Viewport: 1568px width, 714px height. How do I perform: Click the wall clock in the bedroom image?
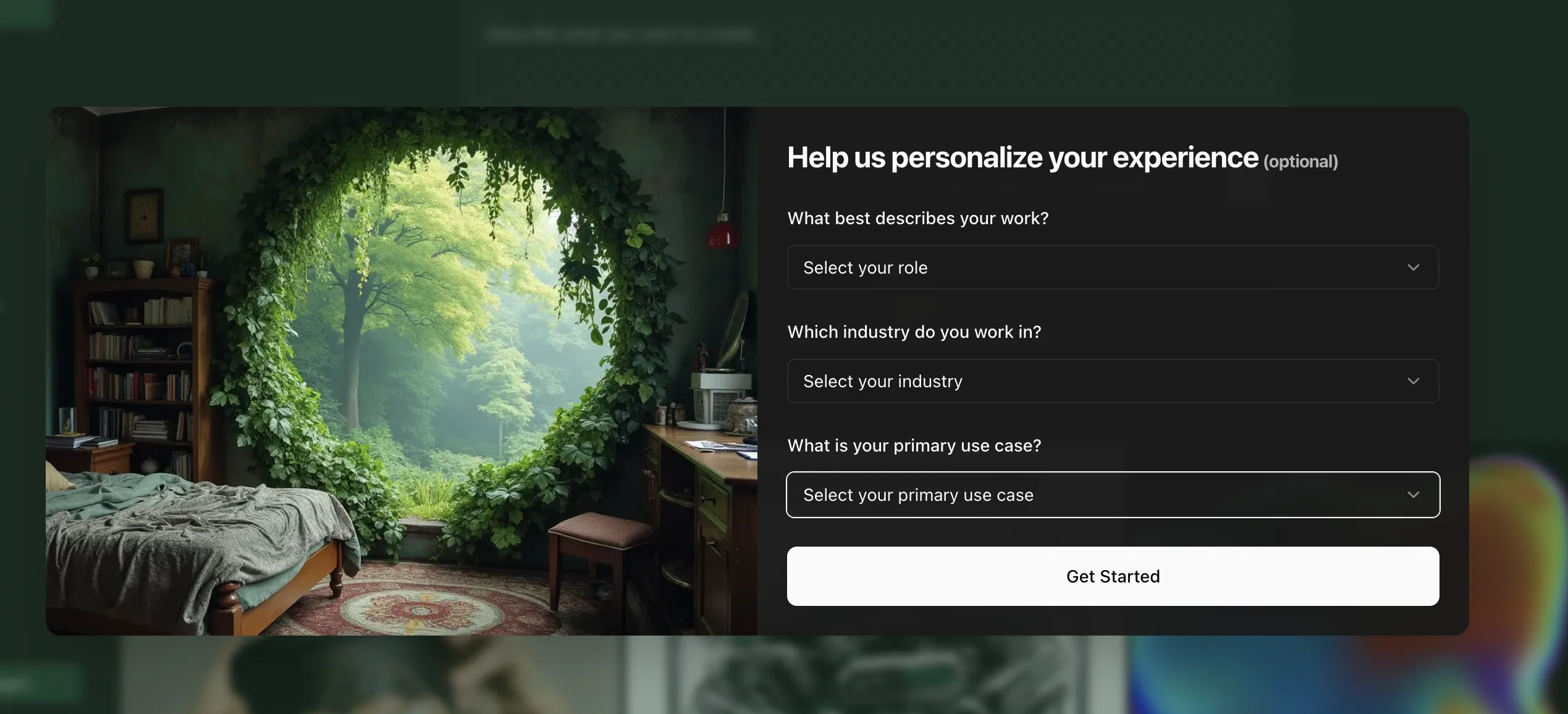145,216
